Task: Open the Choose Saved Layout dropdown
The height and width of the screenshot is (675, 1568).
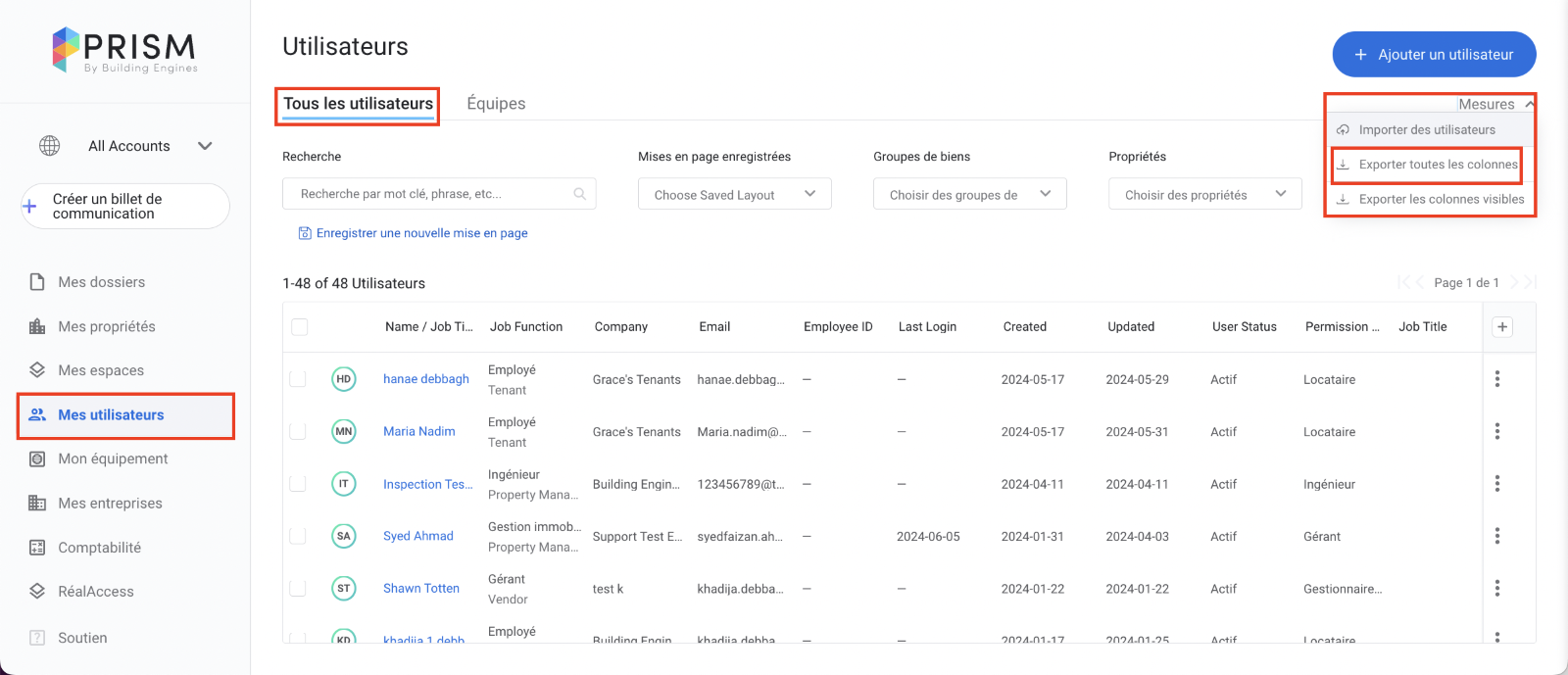Action: click(x=734, y=194)
